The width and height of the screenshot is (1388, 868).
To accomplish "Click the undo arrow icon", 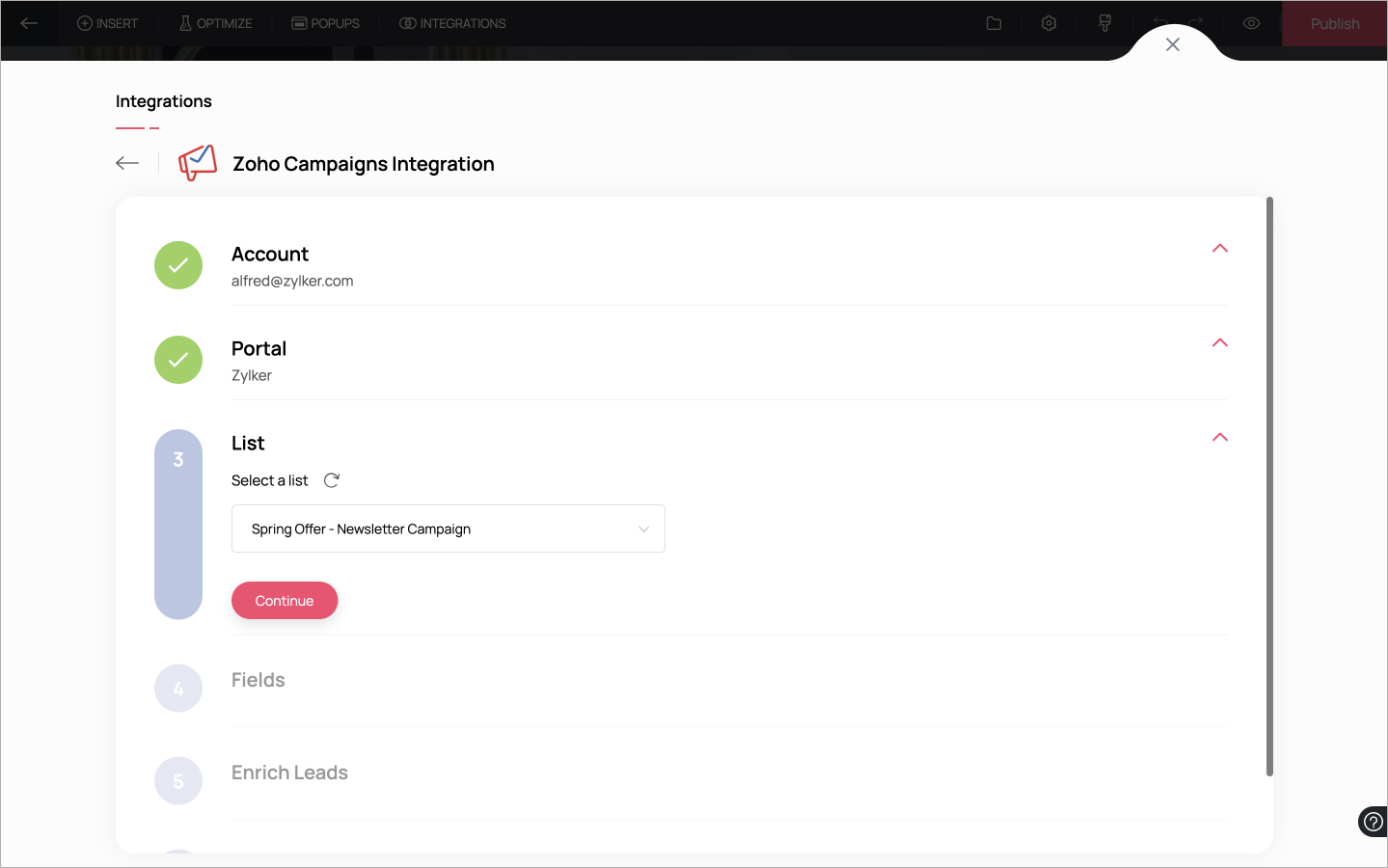I will click(1160, 23).
